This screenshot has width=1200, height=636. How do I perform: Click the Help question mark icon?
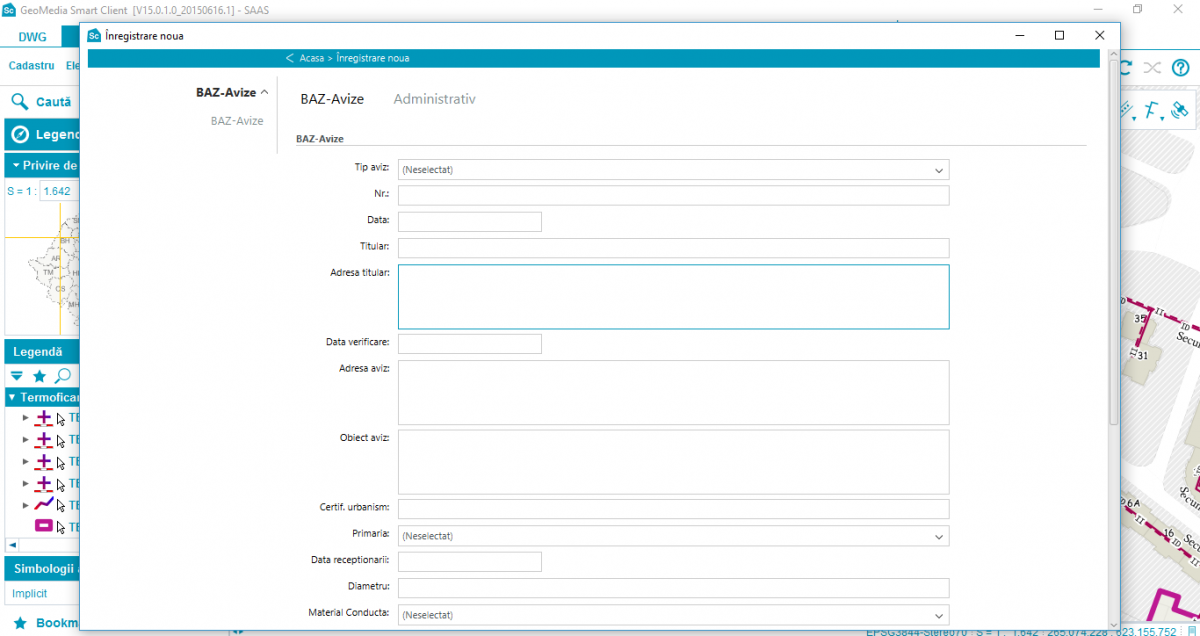[x=1180, y=68]
